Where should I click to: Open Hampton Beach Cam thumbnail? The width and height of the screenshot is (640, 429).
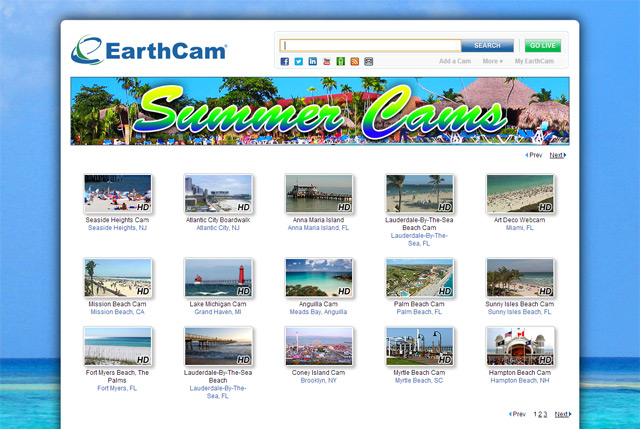[520, 346]
